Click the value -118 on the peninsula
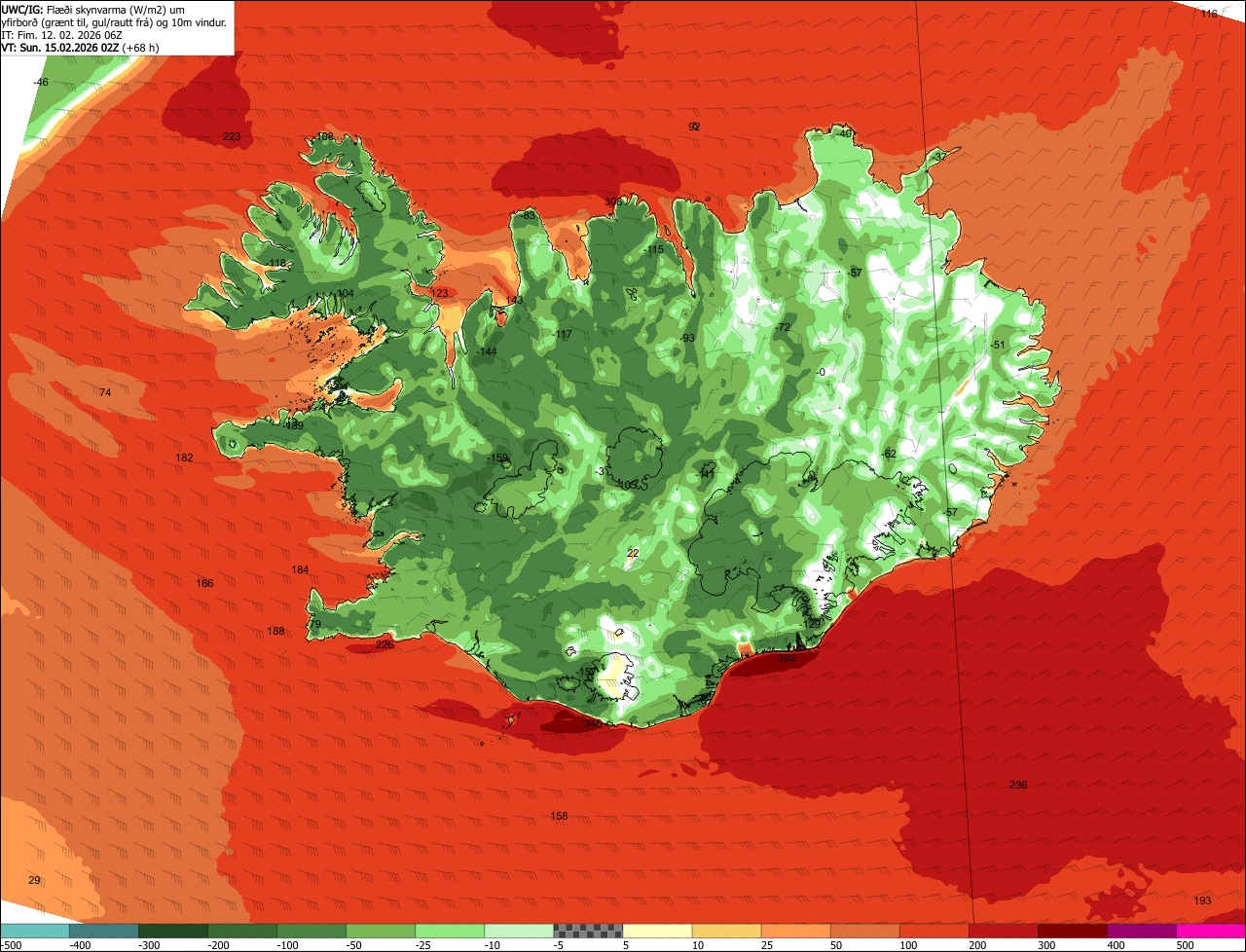1246x952 pixels. tap(278, 264)
